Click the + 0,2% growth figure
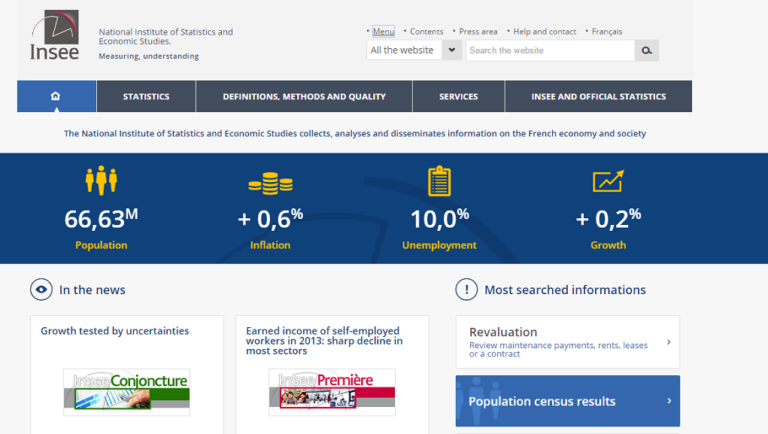This screenshot has height=434, width=768. pos(608,218)
